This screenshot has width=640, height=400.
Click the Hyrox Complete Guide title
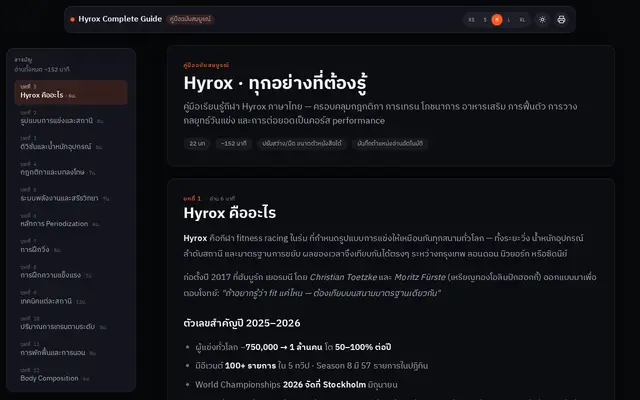[120, 19]
